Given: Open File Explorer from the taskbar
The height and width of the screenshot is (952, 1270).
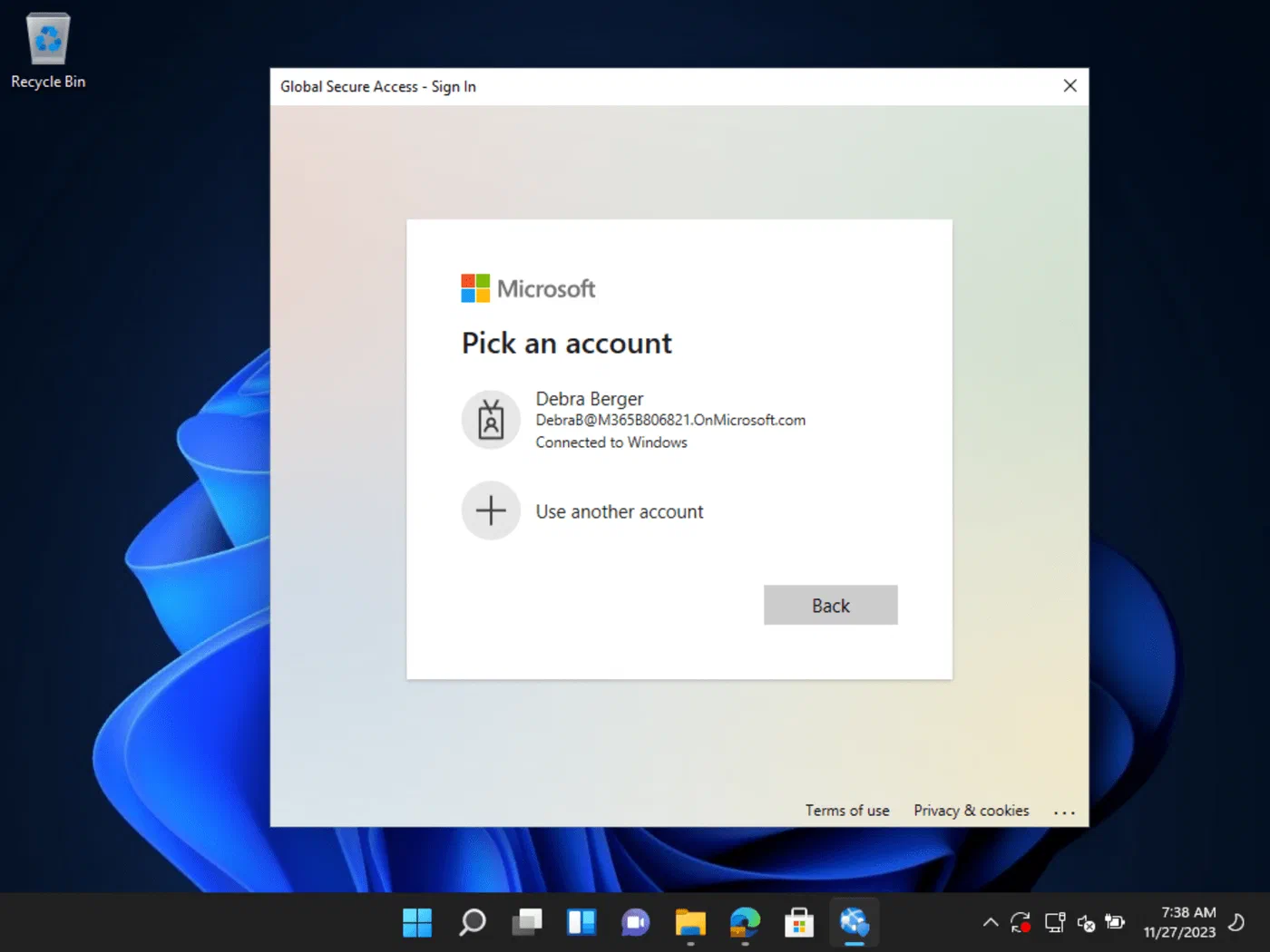Looking at the screenshot, I should (690, 923).
